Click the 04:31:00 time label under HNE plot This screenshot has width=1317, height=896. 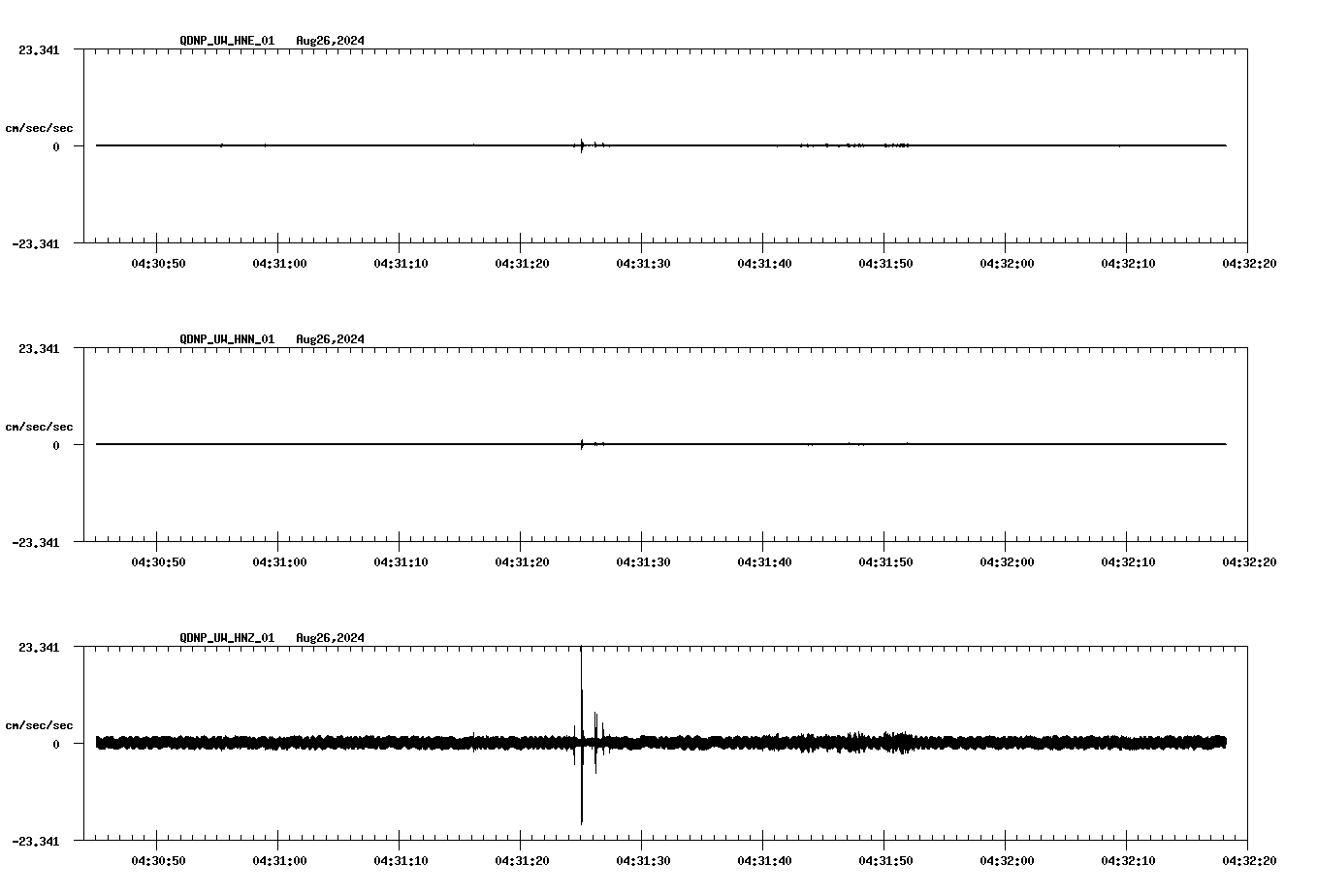(x=279, y=264)
